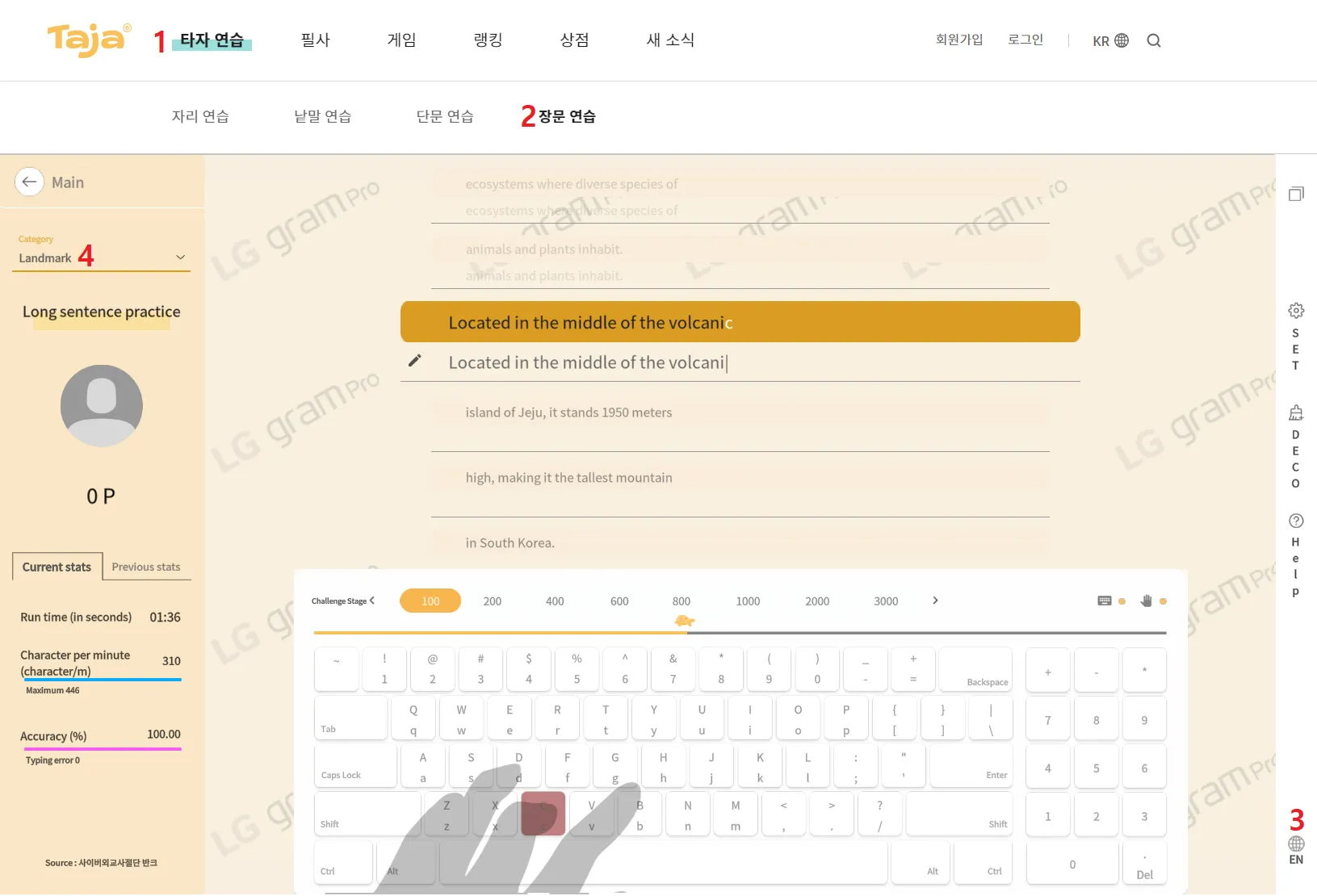Click the Q key on virtual keyboard

tap(413, 718)
